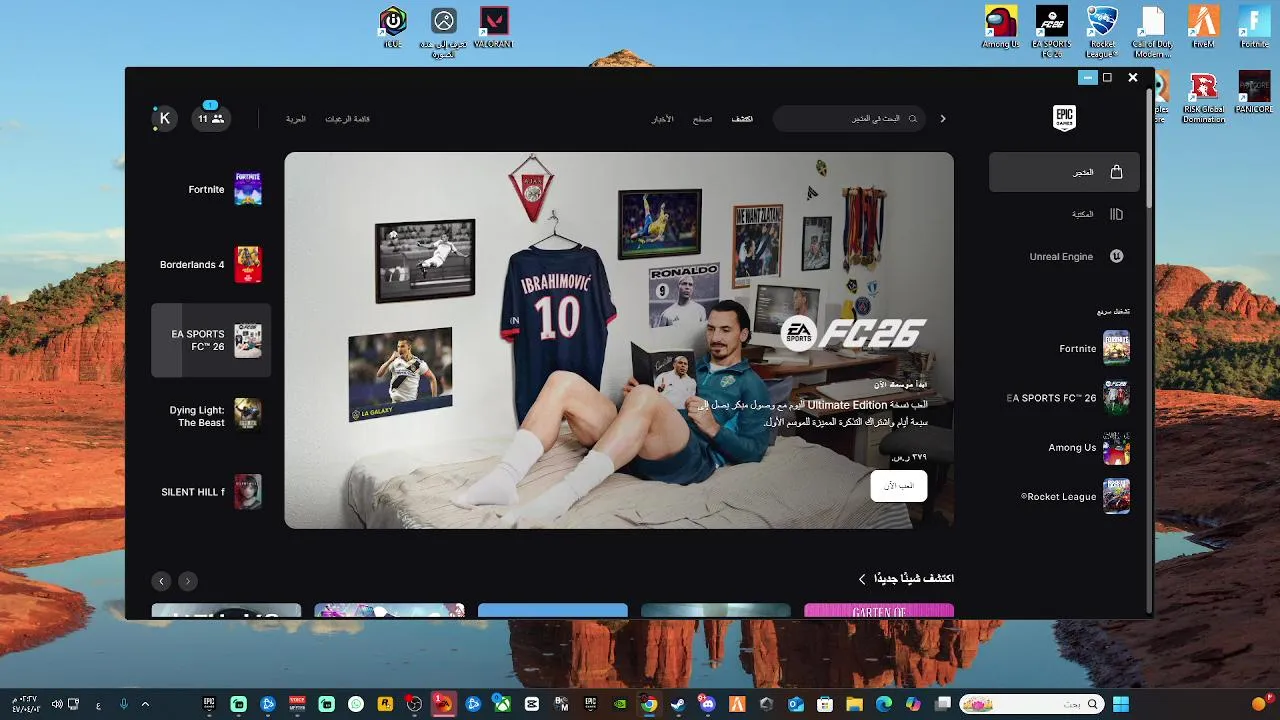Viewport: 1280px width, 720px height.
Task: Open WhatsApp from the taskbar
Action: pyautogui.click(x=356, y=704)
